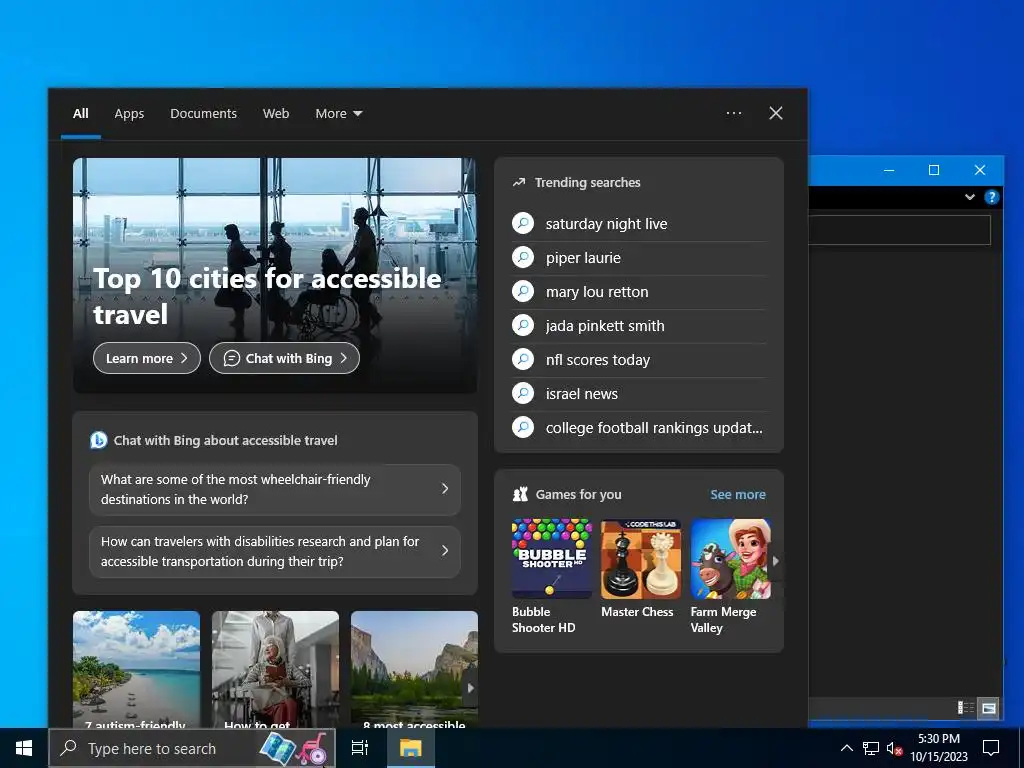Image resolution: width=1024 pixels, height=768 pixels.
Task: Open the Windows Start button
Action: pos(24,748)
